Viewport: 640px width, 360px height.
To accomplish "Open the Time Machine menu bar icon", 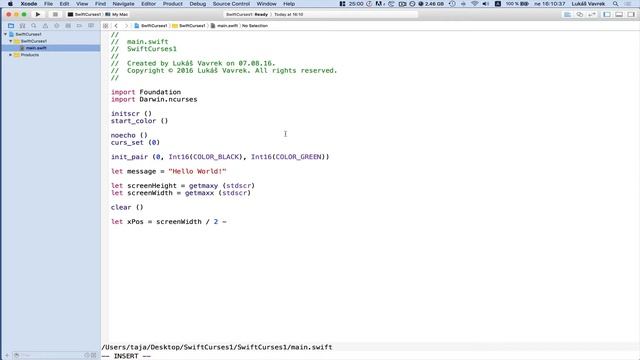I will pos(452,4).
